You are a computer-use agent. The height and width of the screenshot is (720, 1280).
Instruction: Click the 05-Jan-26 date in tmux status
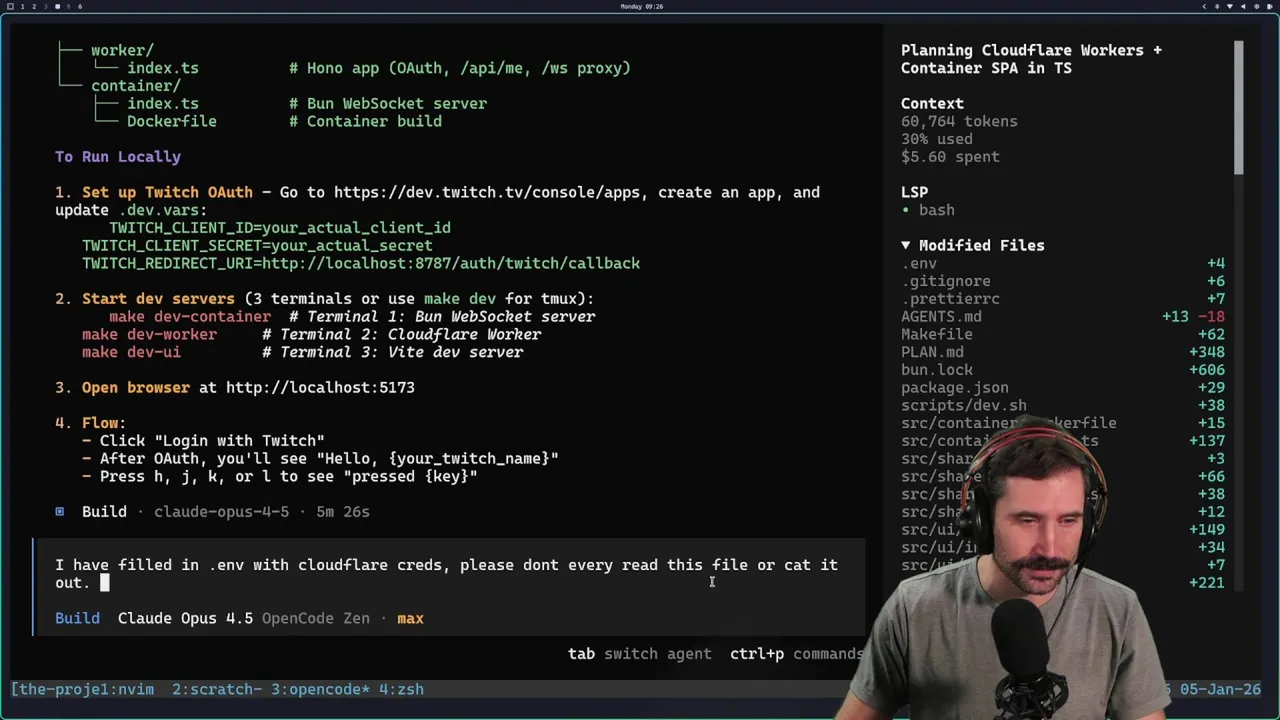(1220, 689)
